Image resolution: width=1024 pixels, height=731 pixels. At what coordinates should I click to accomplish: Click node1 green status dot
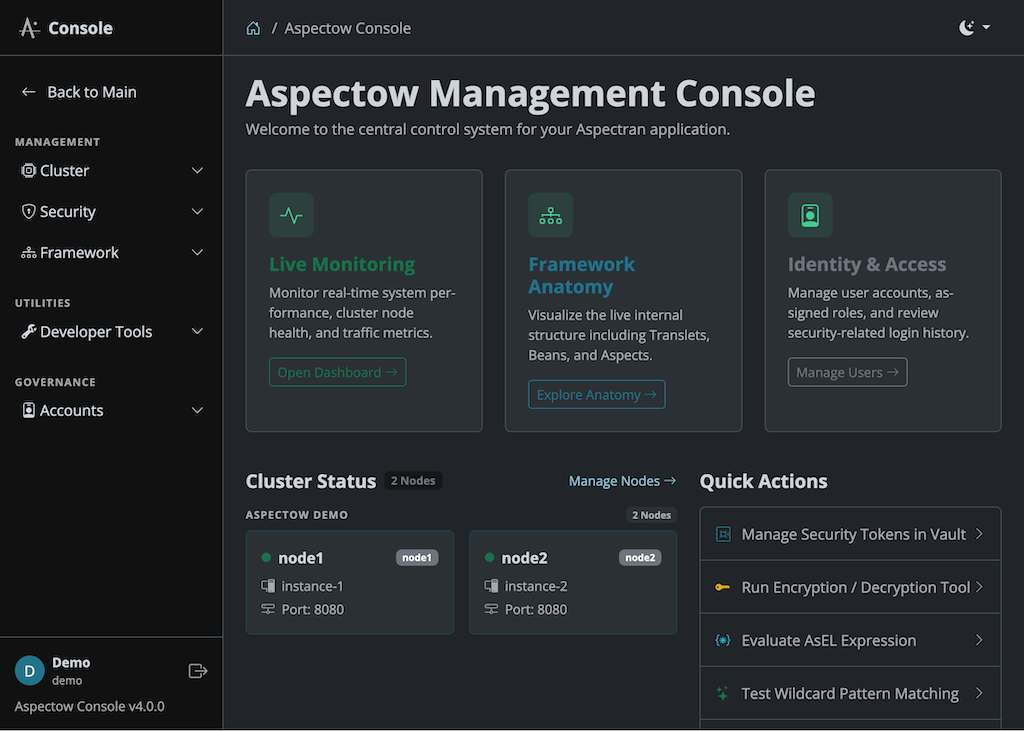click(266, 558)
